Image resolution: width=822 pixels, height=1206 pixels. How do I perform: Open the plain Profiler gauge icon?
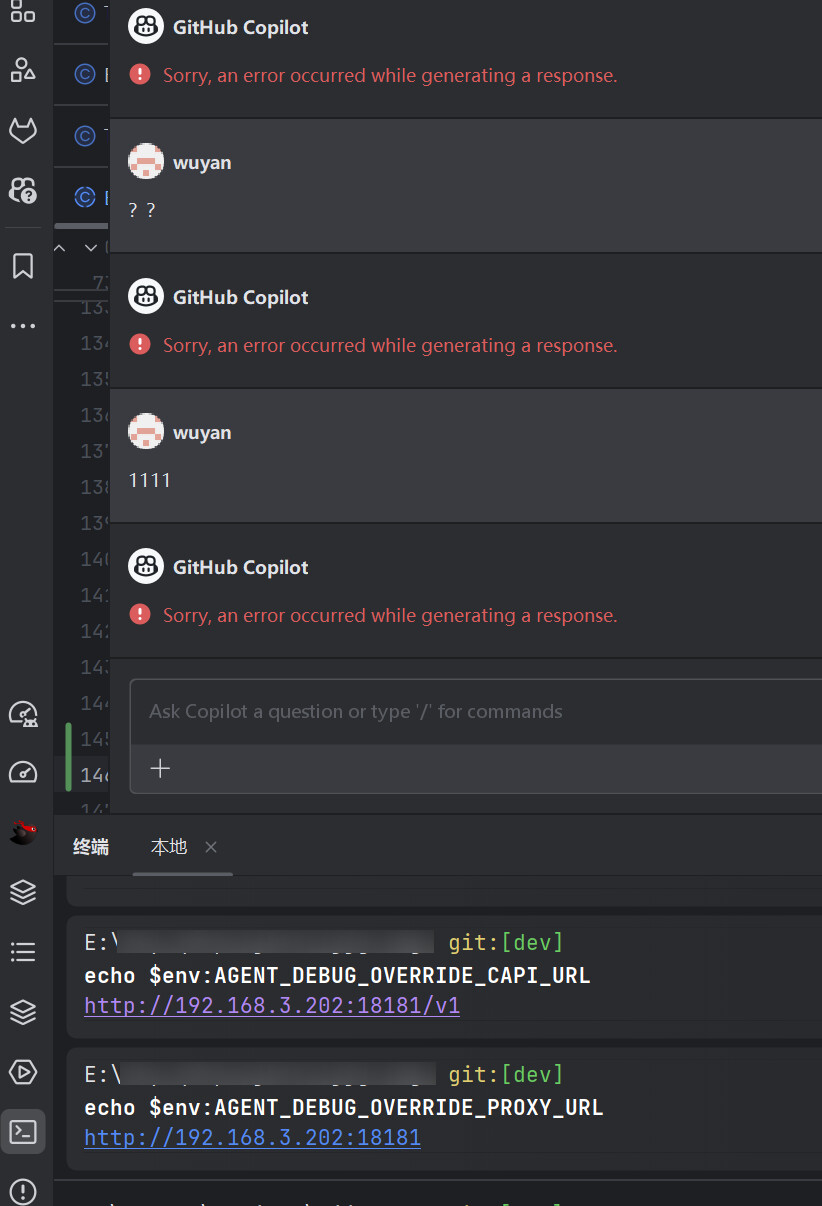click(22, 772)
